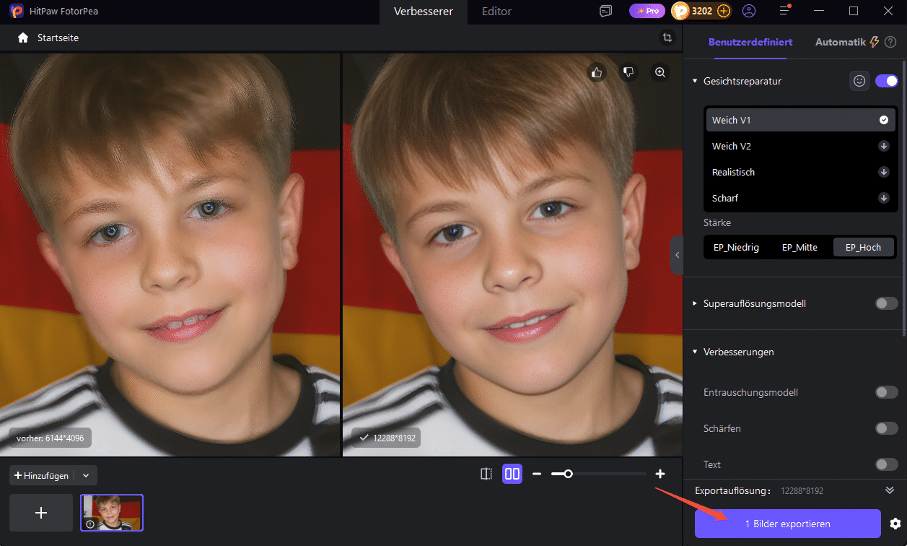
Task: Select EP_Mitte strength option
Action: [800, 247]
